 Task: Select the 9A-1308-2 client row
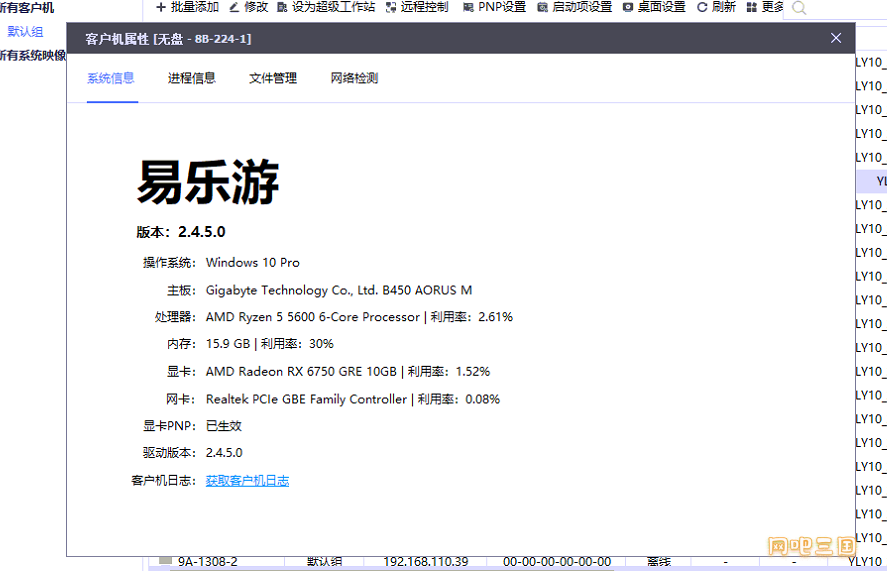207,562
